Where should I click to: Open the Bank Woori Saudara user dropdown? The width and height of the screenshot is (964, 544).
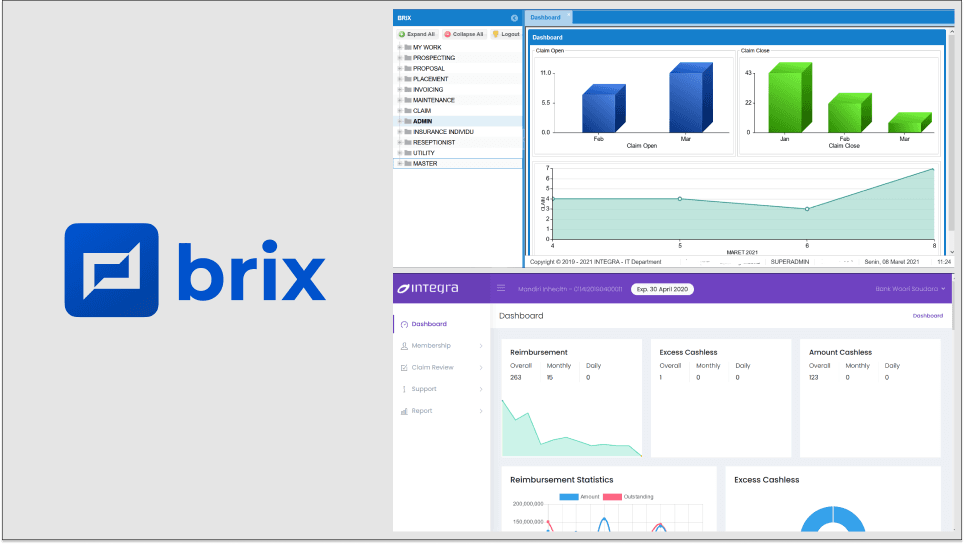(910, 289)
